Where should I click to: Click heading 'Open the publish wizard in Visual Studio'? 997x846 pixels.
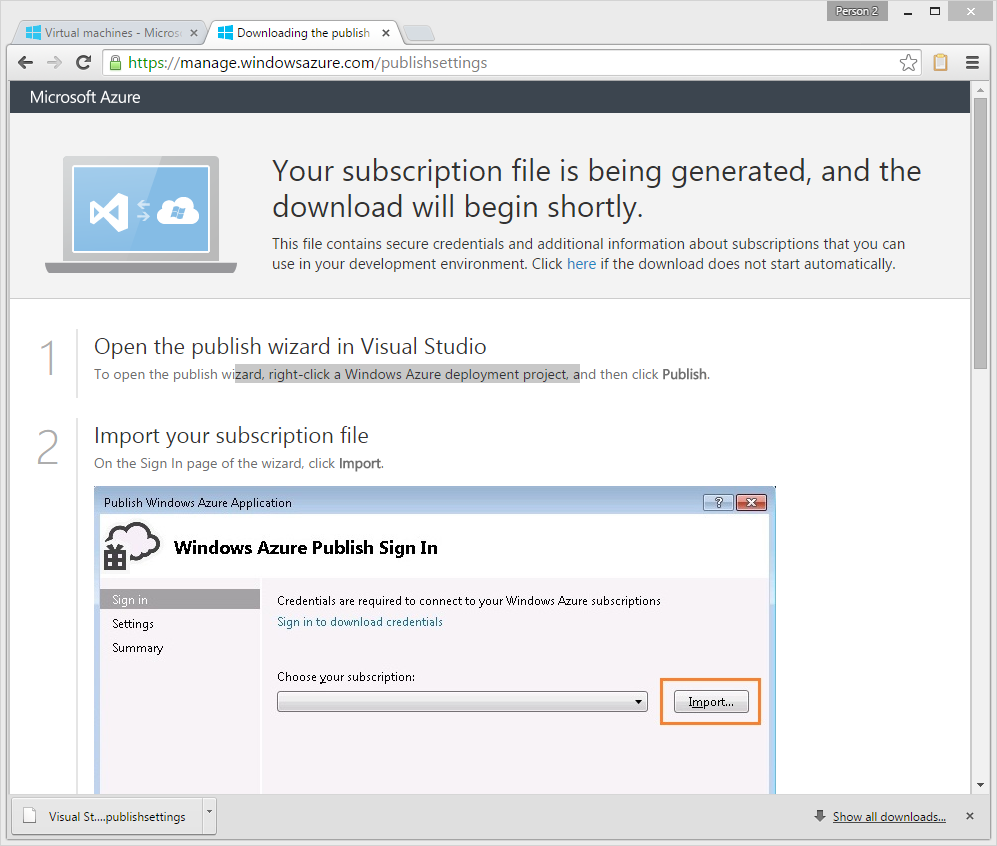pos(290,346)
